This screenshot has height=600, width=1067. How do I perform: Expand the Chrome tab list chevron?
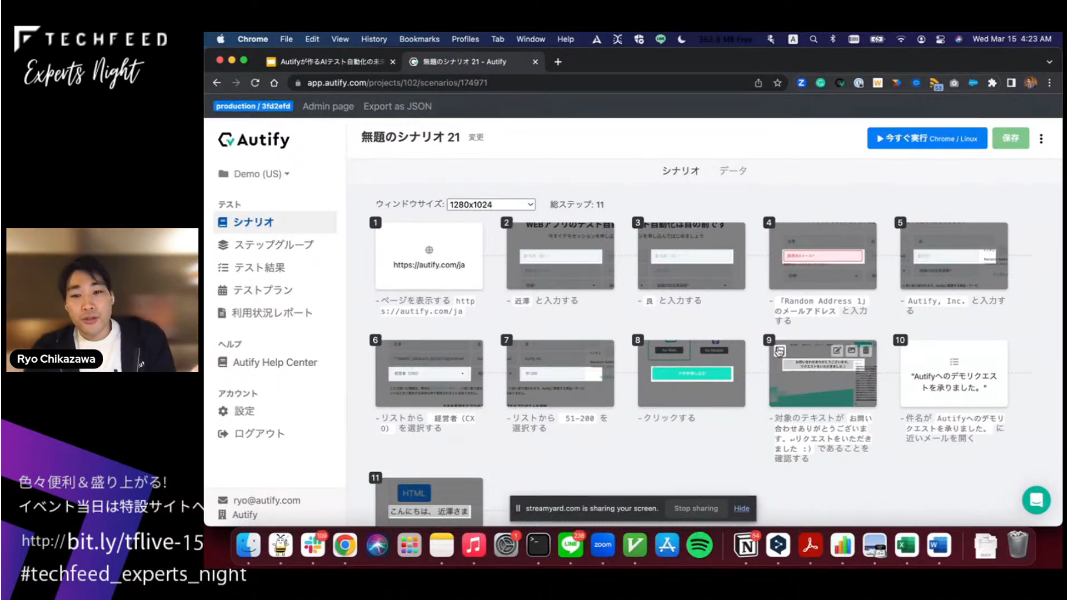(1049, 61)
